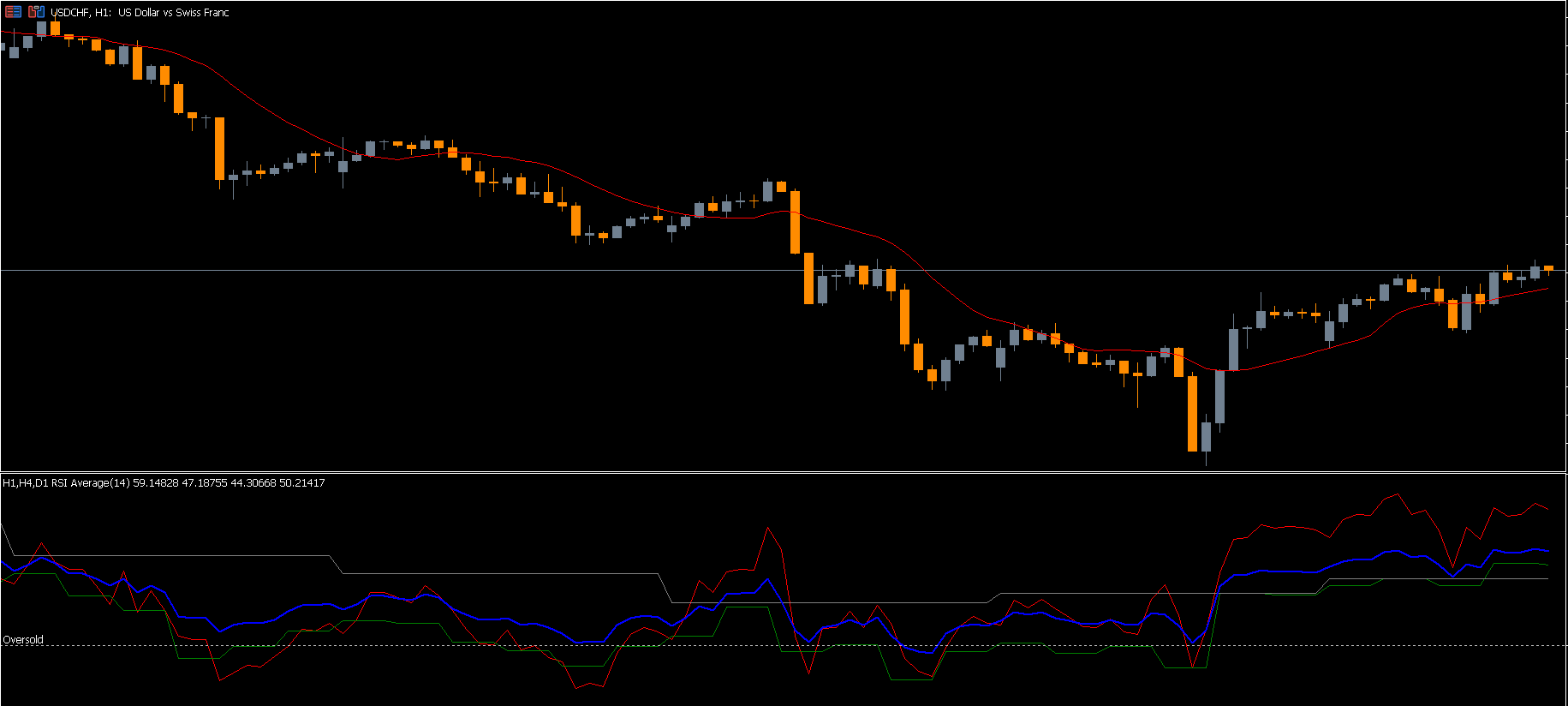1568x706 pixels.
Task: Click the horizontal gray bid price line
Action: pos(514,271)
